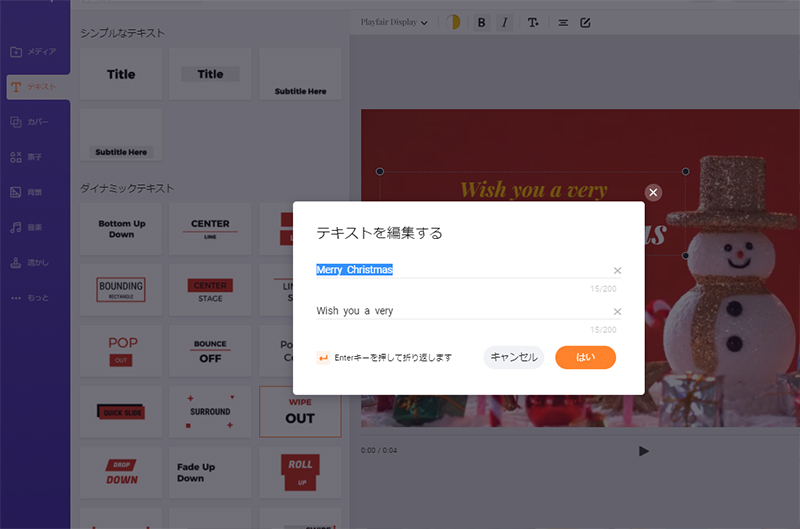The height and width of the screenshot is (529, 800).
Task: Open the music sidebar section
Action: point(35,228)
